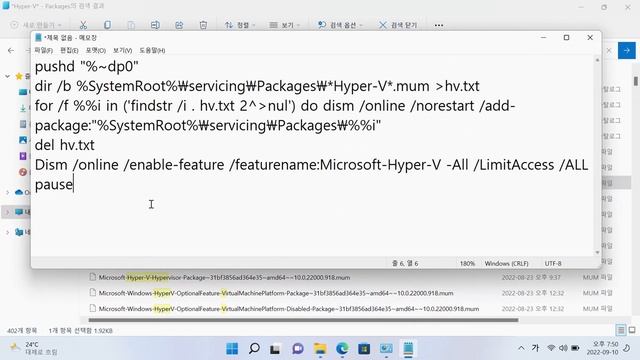
Task: Open the weather widget showing 24°C
Action: 33,348
